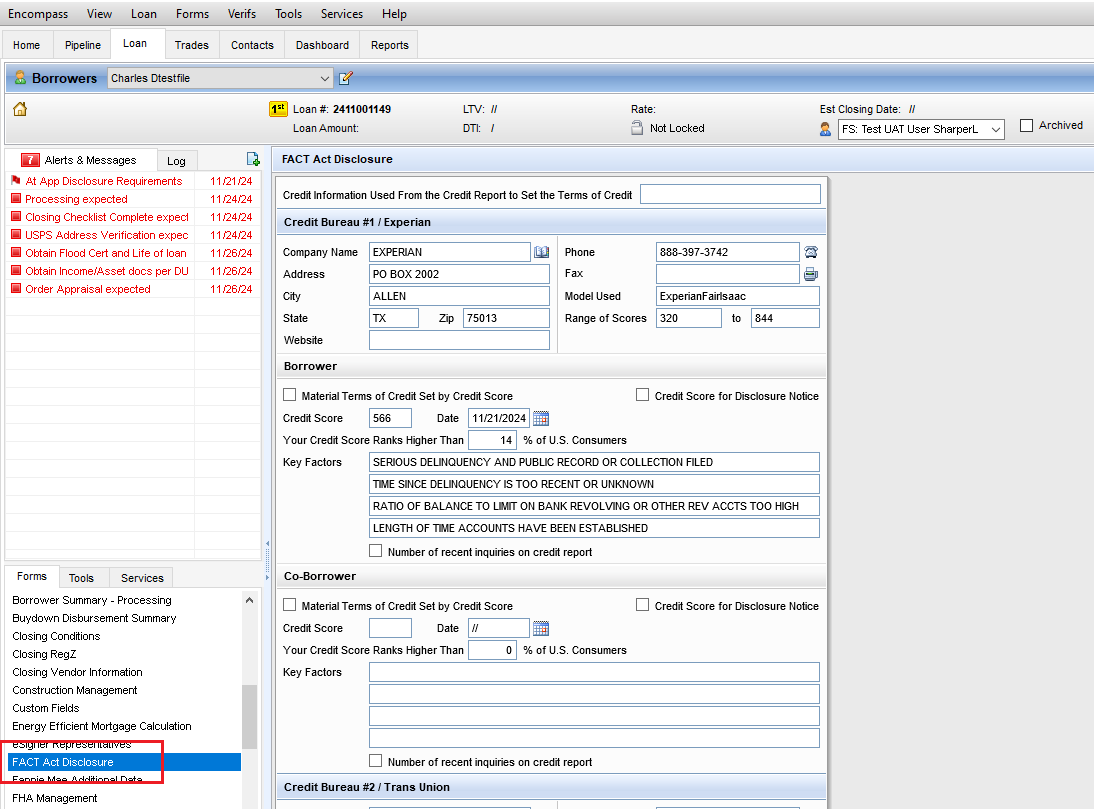
Task: Switch to the lower Services tab
Action: click(142, 577)
